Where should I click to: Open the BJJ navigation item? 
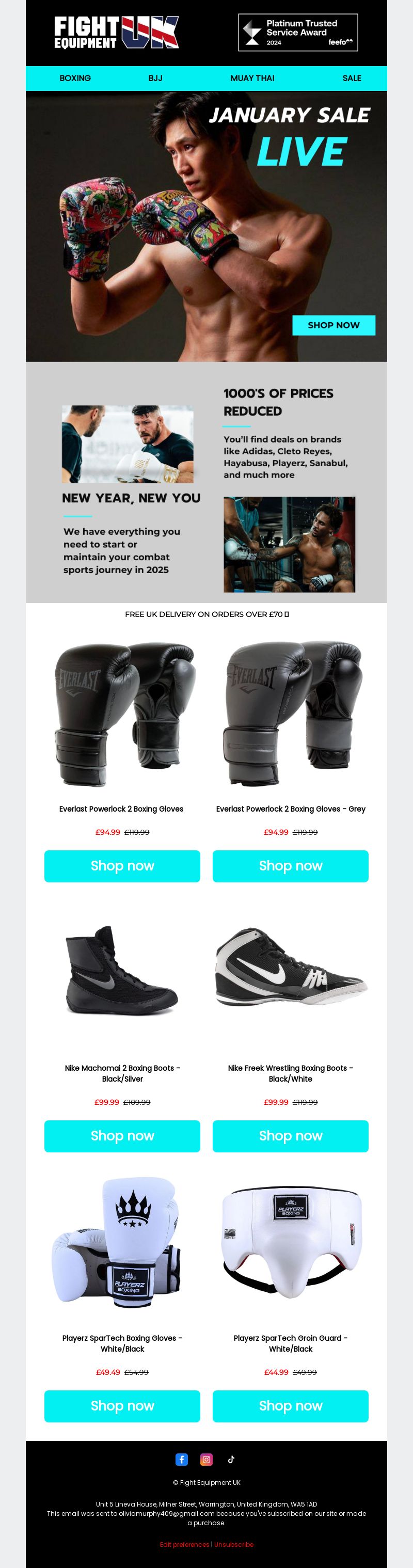155,78
